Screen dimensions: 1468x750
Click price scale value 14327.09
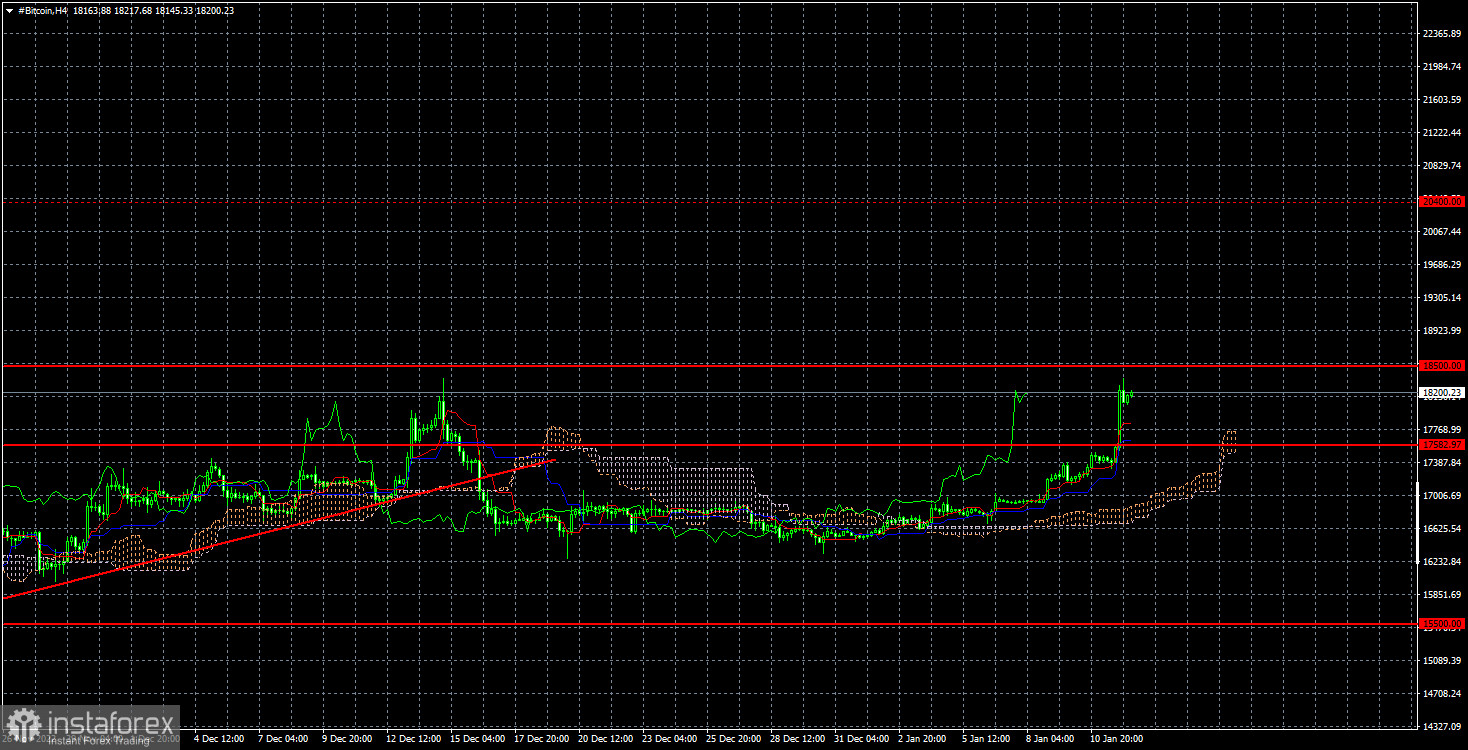[x=1442, y=727]
